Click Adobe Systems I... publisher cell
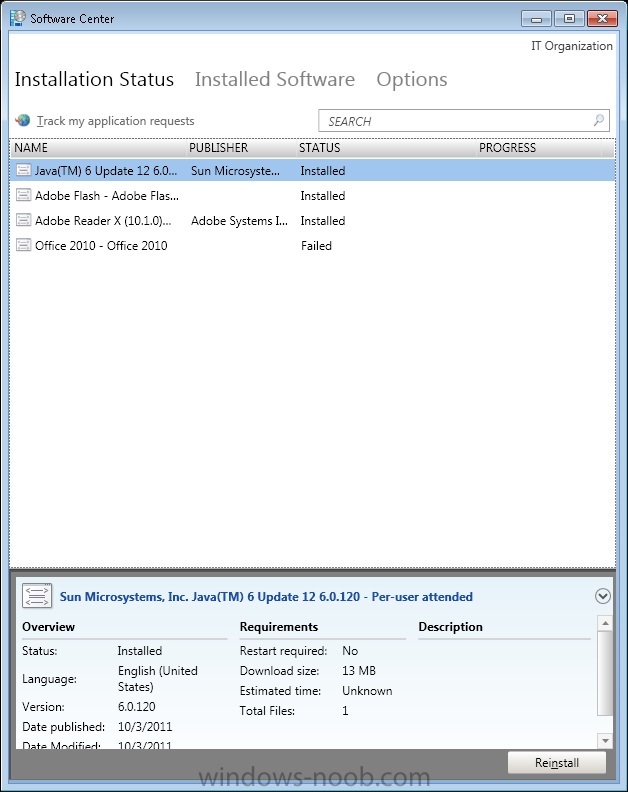628x792 pixels. [239, 221]
